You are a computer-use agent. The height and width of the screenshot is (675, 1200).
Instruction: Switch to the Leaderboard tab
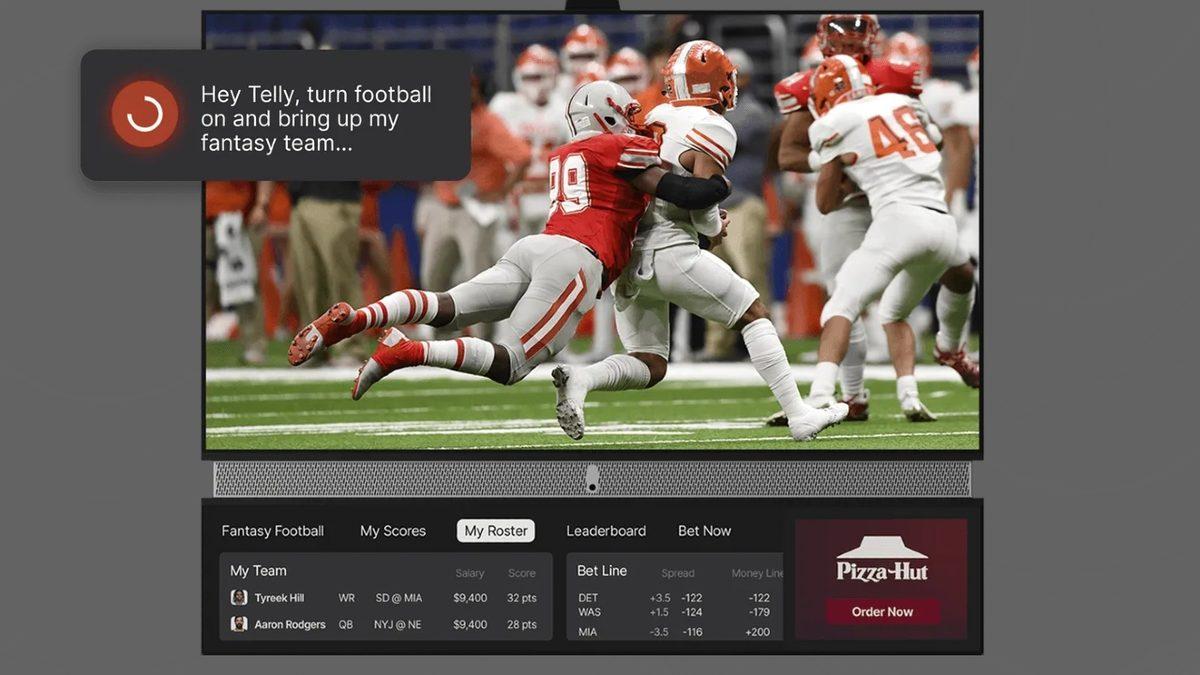pyautogui.click(x=606, y=531)
